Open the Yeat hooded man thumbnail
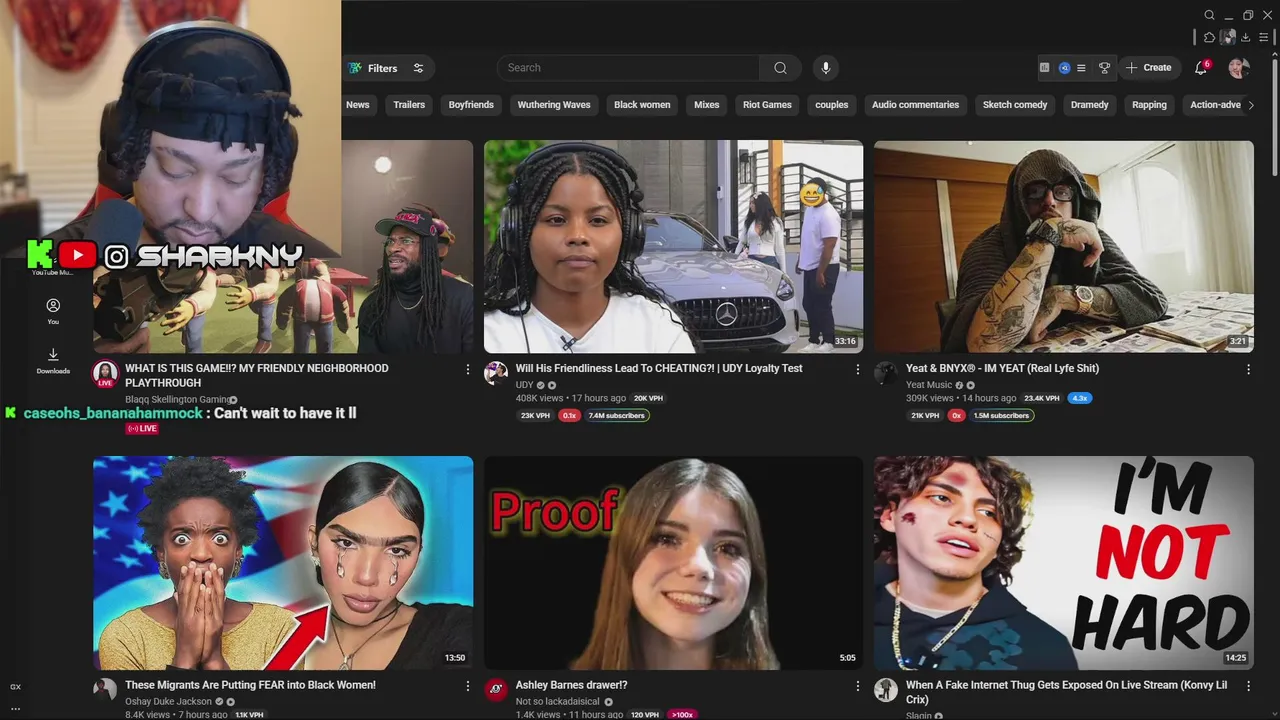Image resolution: width=1280 pixels, height=720 pixels. coord(1064,246)
